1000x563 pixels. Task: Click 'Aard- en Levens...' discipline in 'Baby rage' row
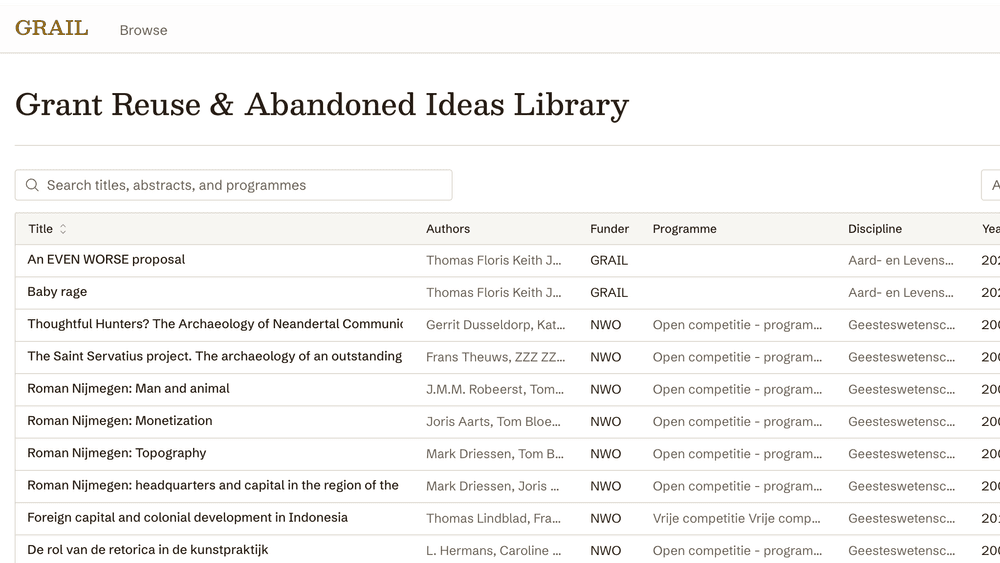(x=901, y=293)
